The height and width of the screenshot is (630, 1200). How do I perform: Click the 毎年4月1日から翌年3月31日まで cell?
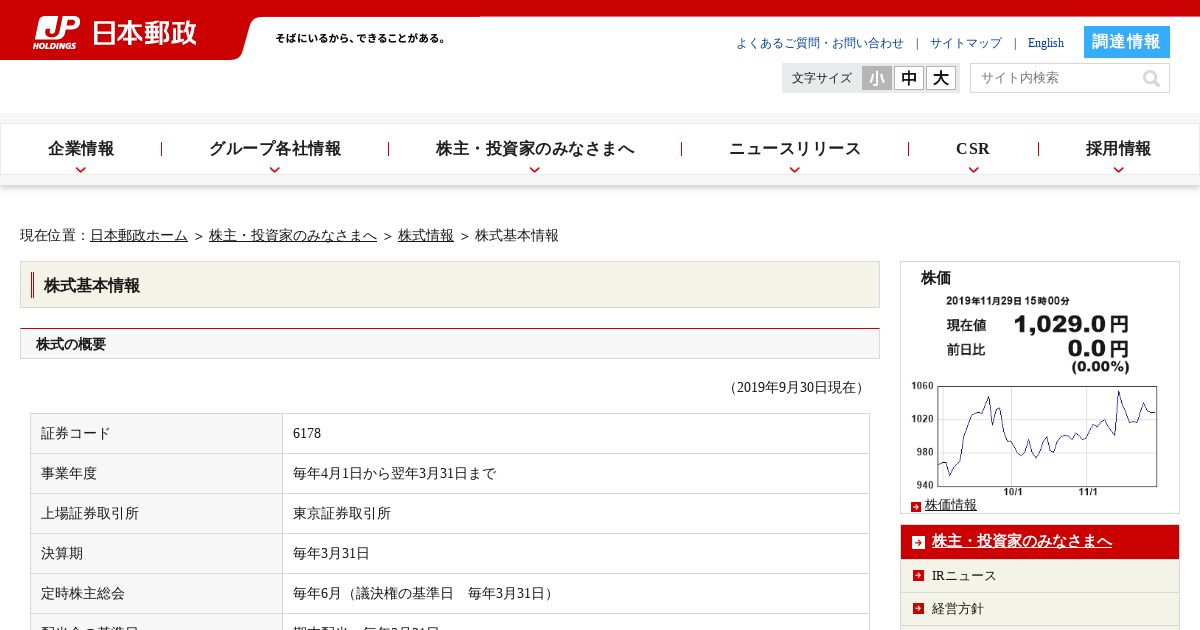click(x=576, y=474)
